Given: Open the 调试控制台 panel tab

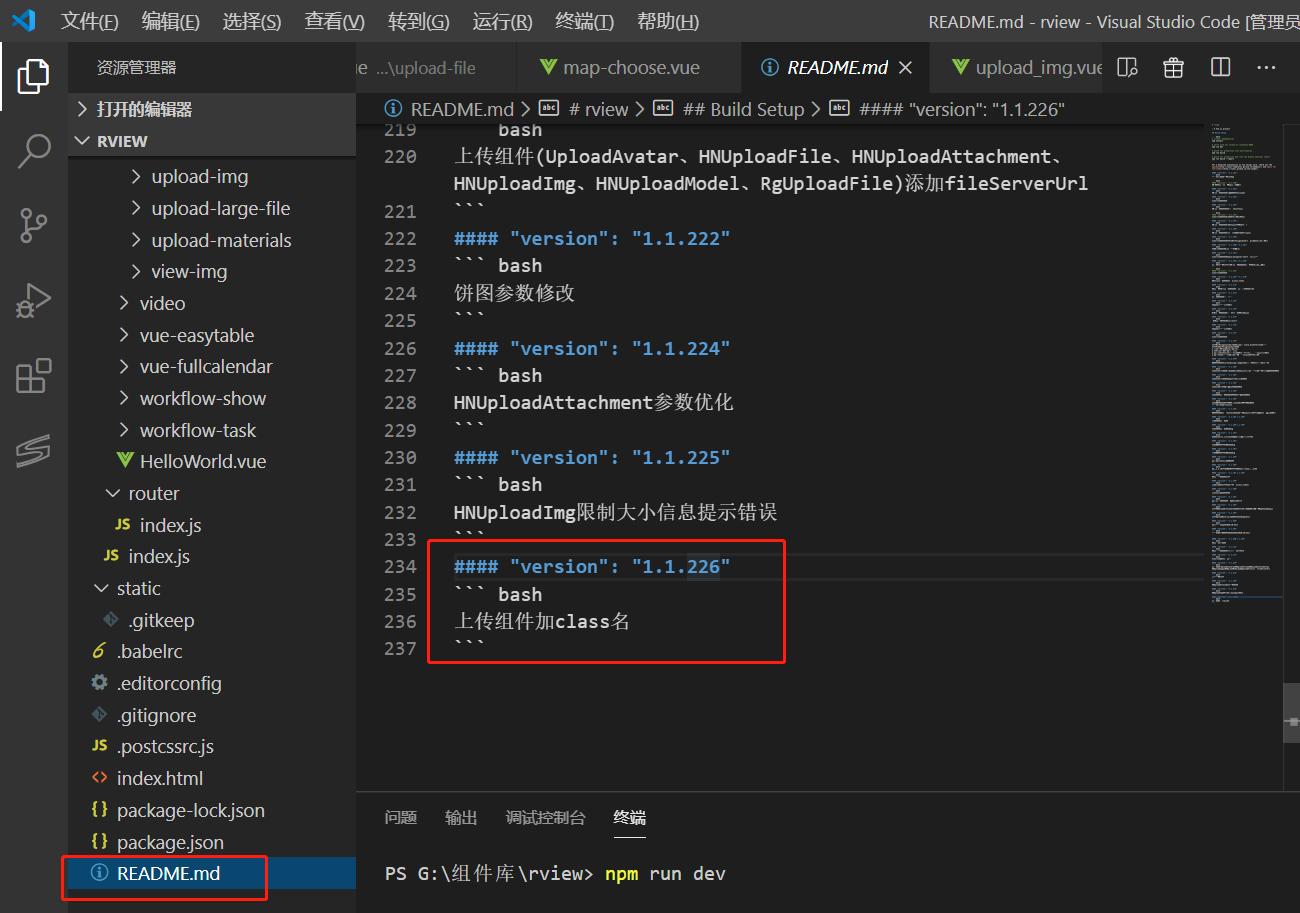Looking at the screenshot, I should (546, 817).
